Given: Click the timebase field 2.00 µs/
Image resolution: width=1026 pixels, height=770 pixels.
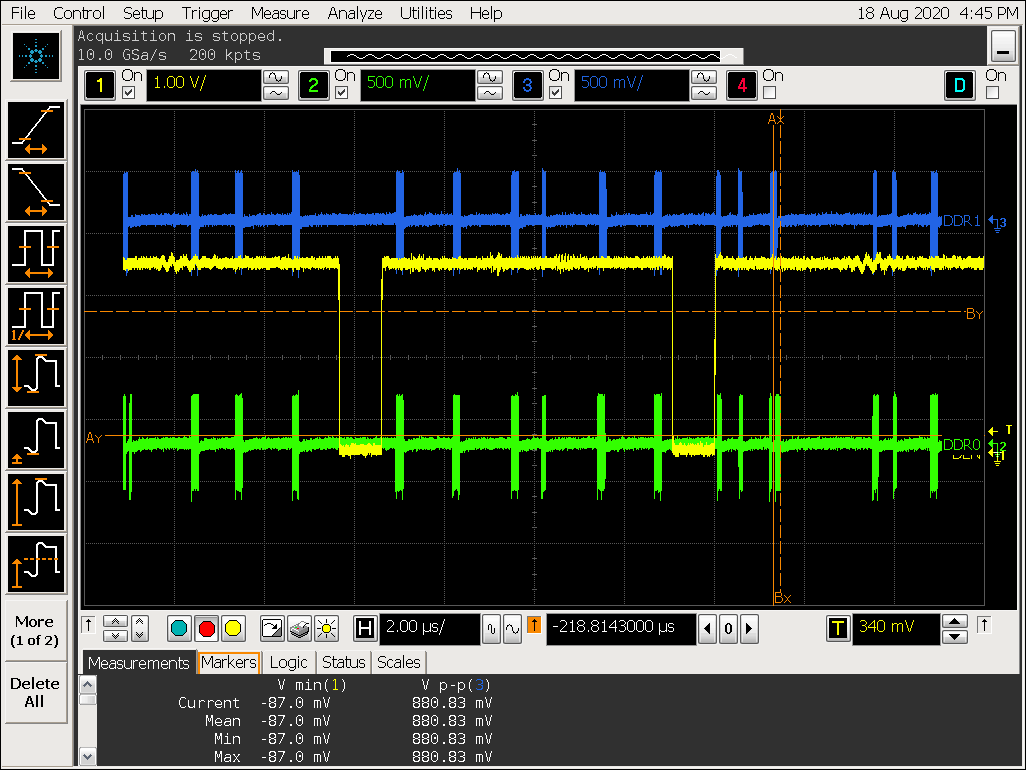Looking at the screenshot, I should click(x=431, y=629).
